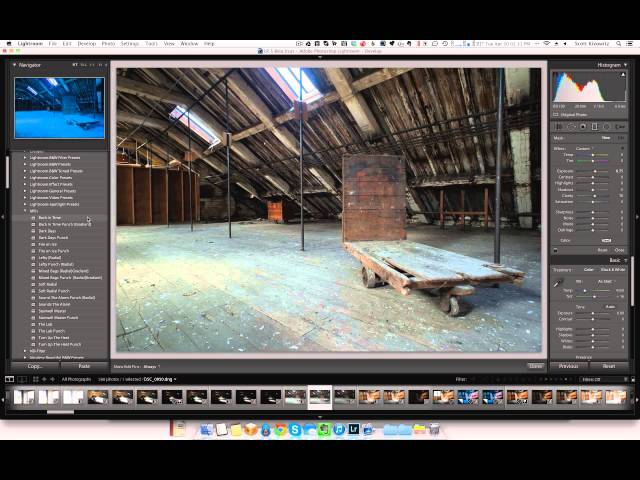Select the Red Eye Correction tool

[583, 127]
